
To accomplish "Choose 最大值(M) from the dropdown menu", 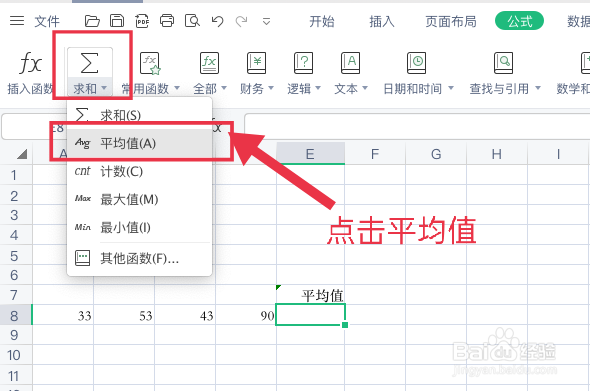I will point(139,199).
